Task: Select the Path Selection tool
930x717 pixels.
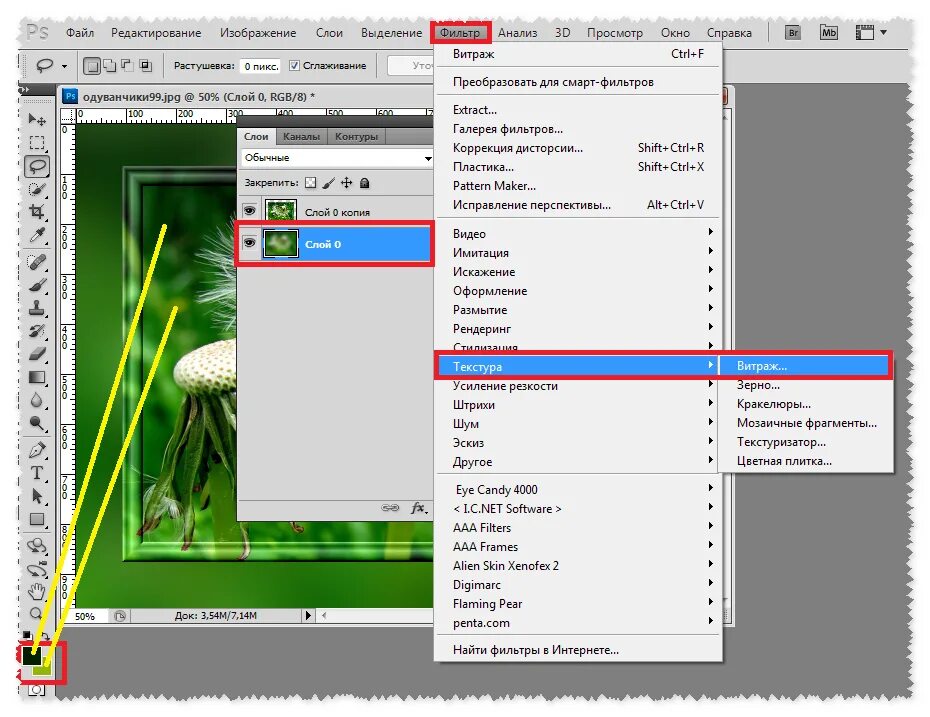Action: [37, 496]
